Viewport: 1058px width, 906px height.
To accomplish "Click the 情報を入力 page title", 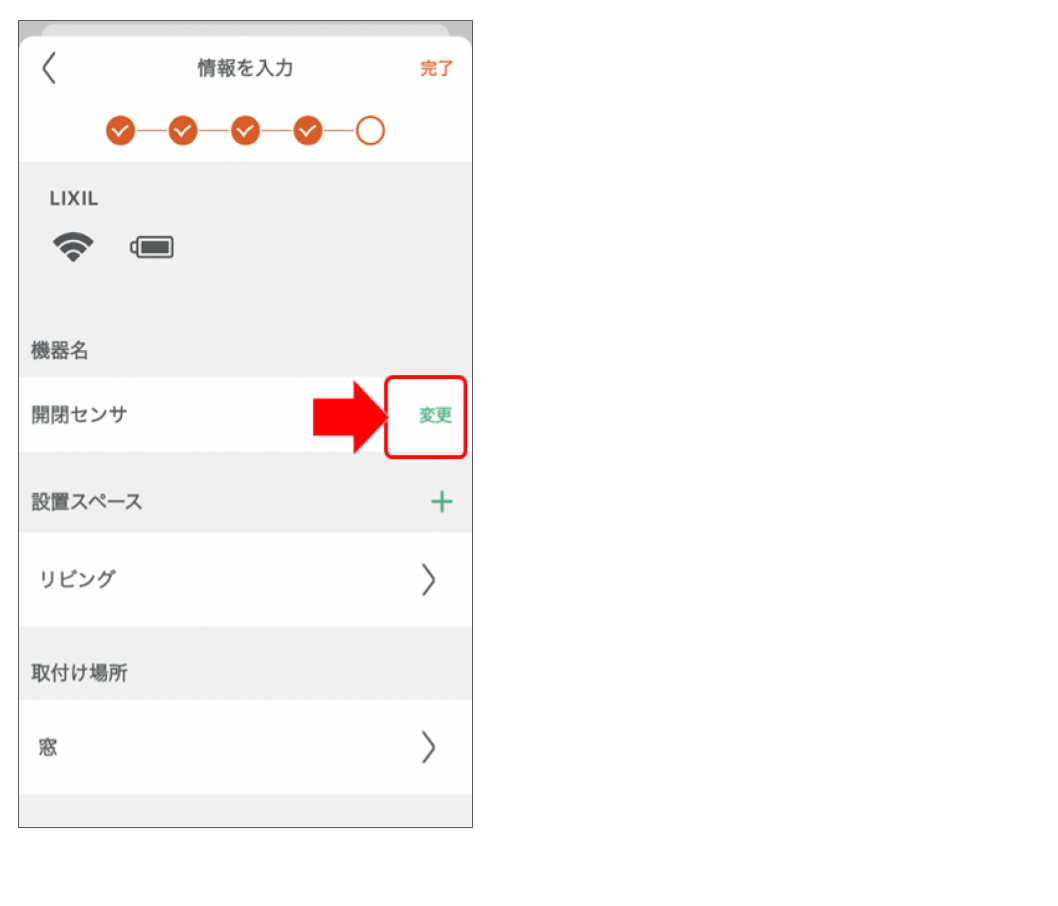I will 245,67.
